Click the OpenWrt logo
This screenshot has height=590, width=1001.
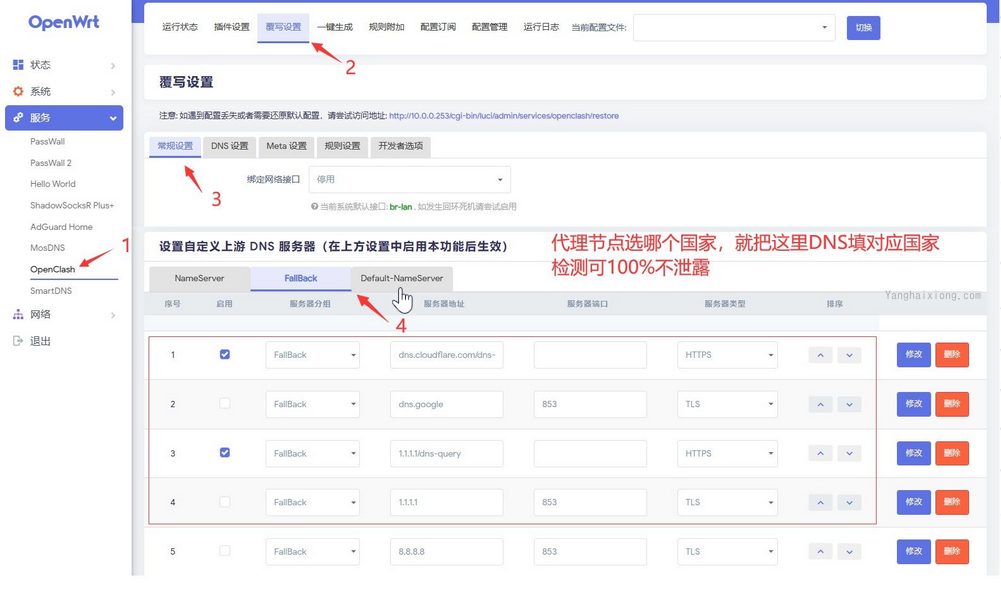pos(64,22)
